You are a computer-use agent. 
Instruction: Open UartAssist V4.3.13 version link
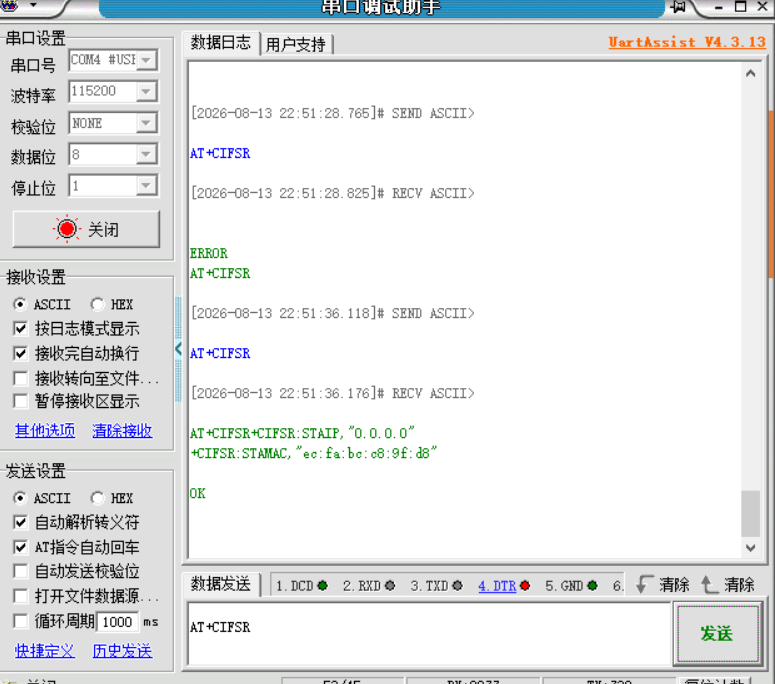click(687, 42)
